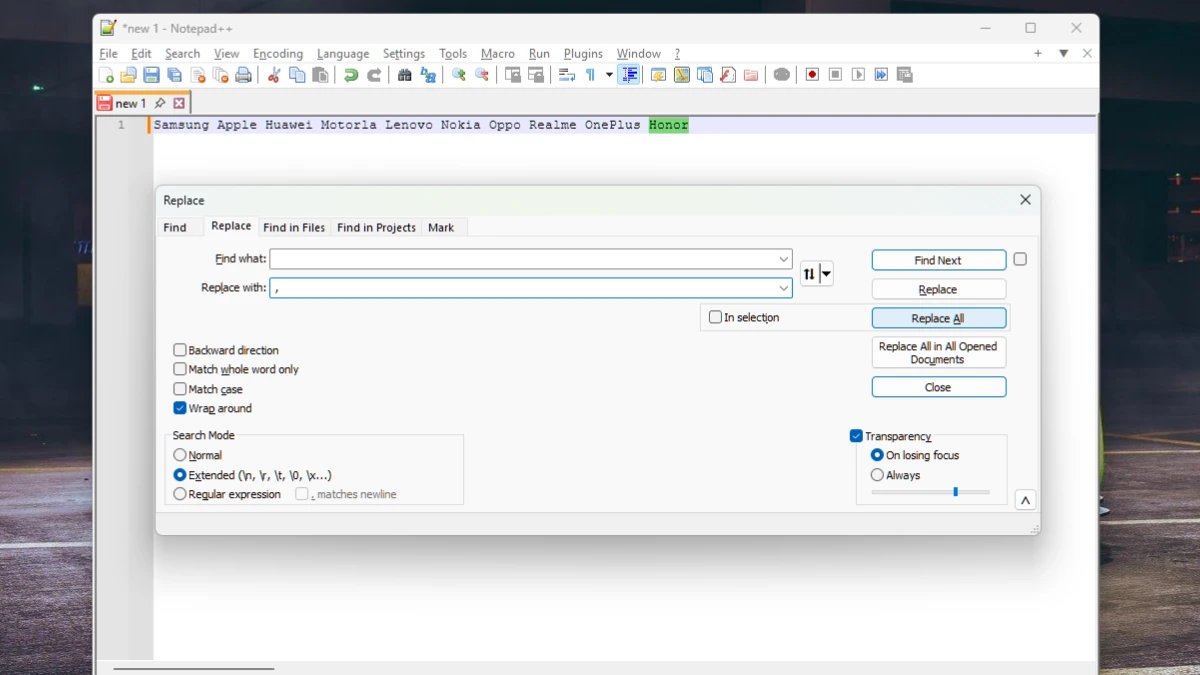
Task: Open the Plugins menu
Action: coord(583,54)
